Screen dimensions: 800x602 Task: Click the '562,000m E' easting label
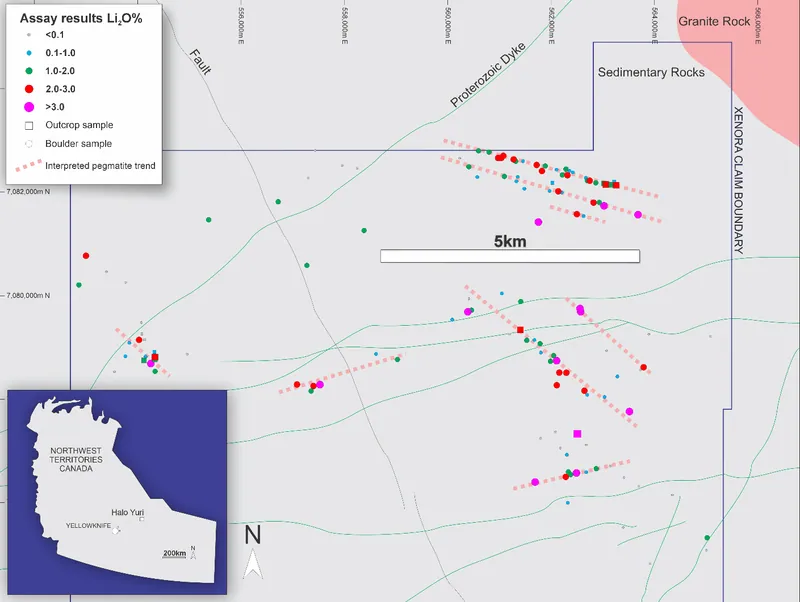point(552,26)
